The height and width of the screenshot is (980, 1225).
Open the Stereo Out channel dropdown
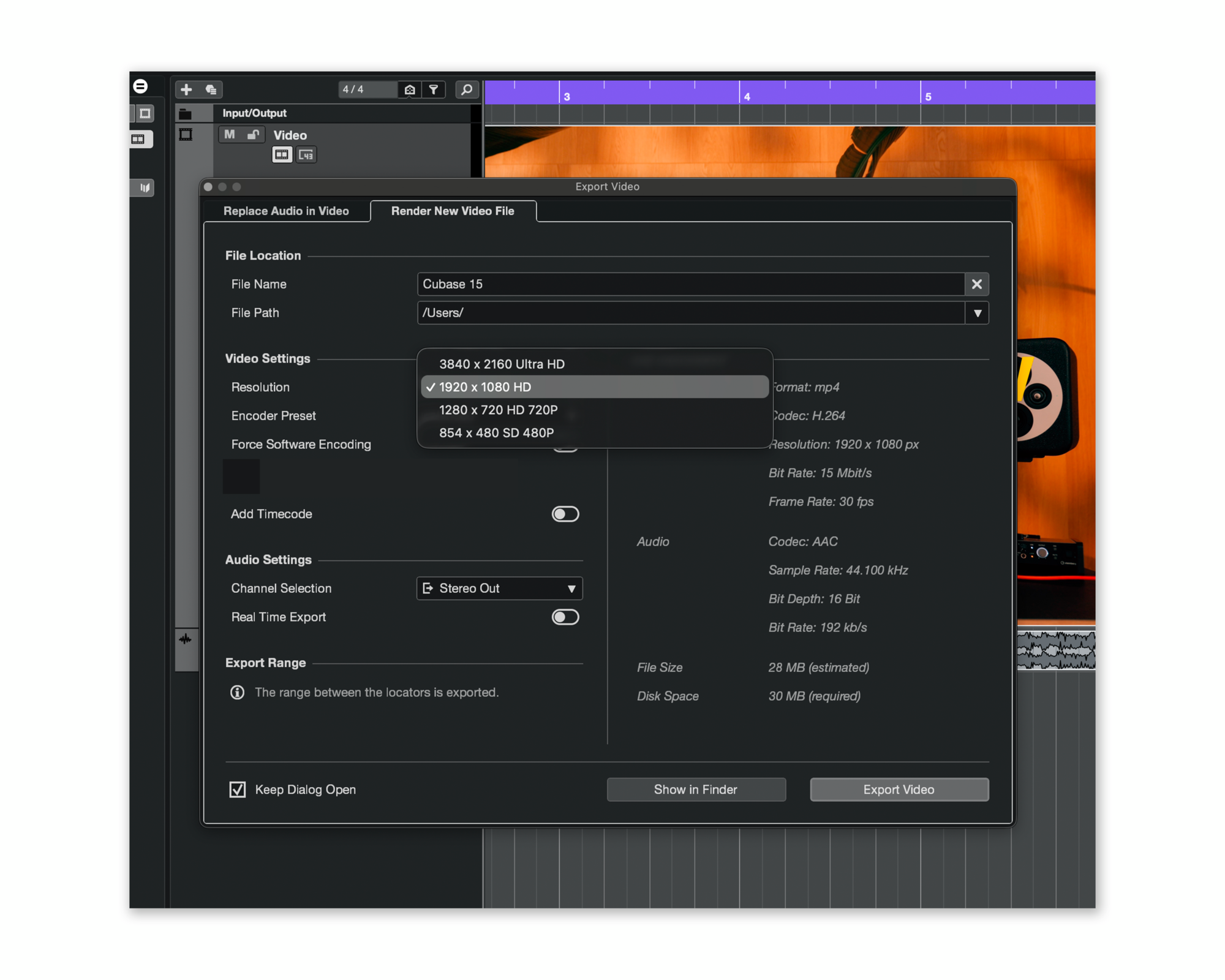click(499, 588)
